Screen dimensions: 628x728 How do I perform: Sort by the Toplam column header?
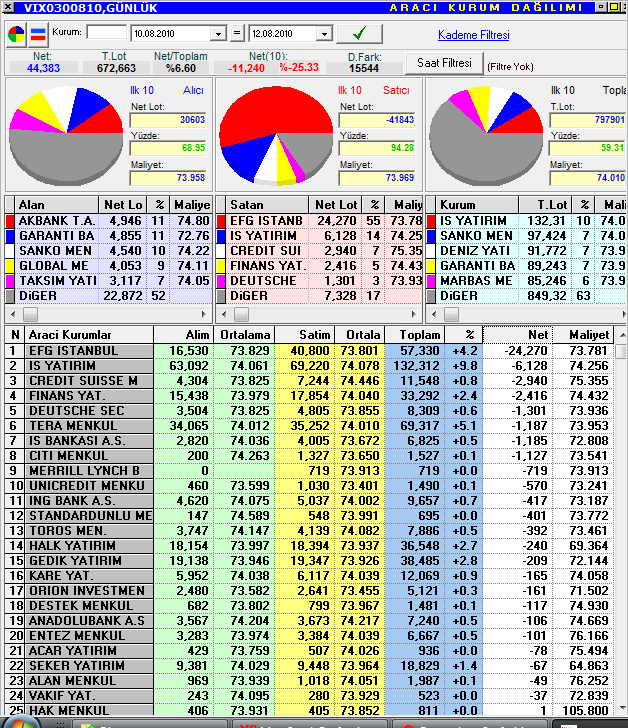coord(414,335)
